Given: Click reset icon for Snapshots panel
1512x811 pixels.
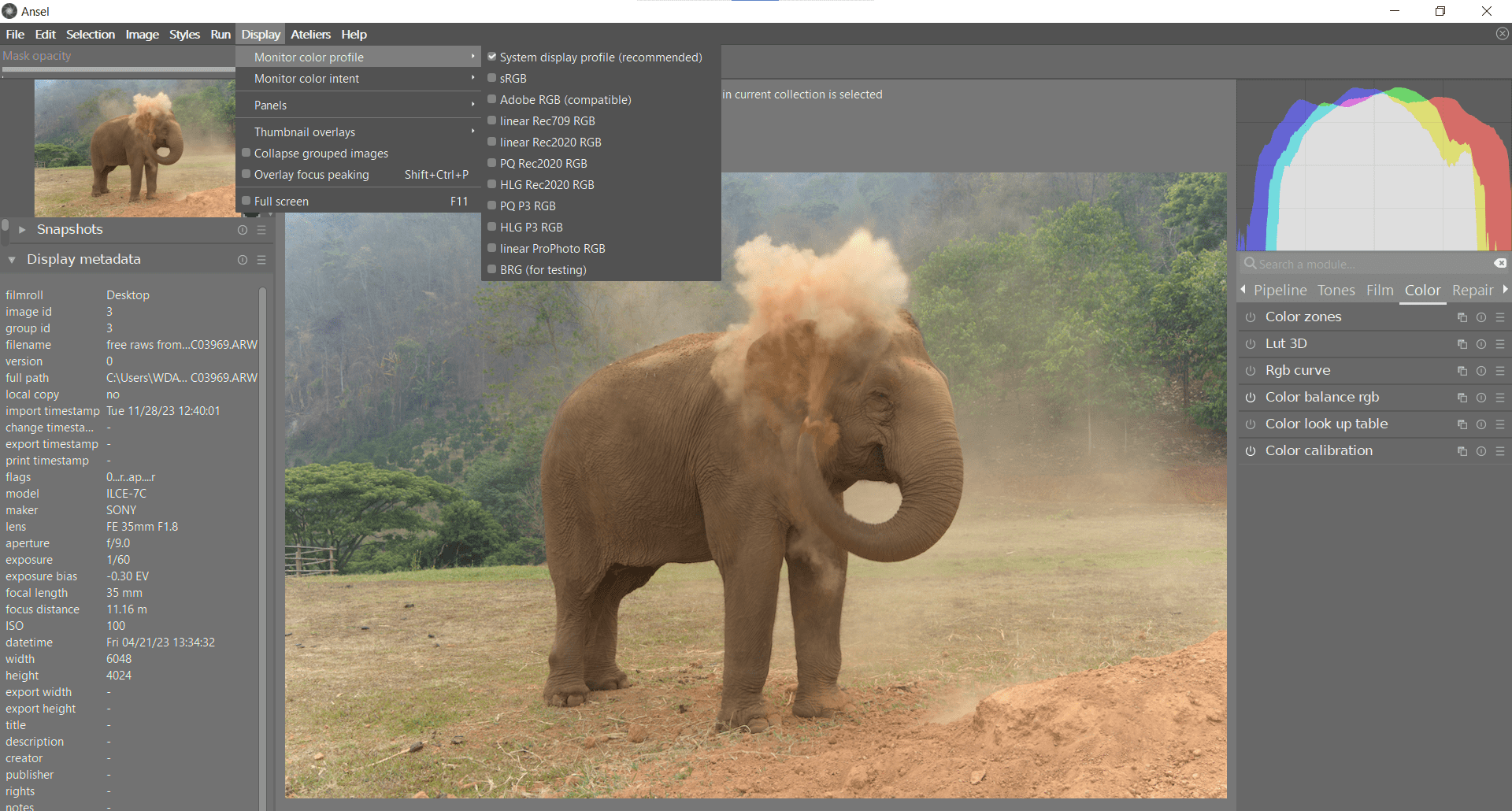Looking at the screenshot, I should tap(243, 230).
